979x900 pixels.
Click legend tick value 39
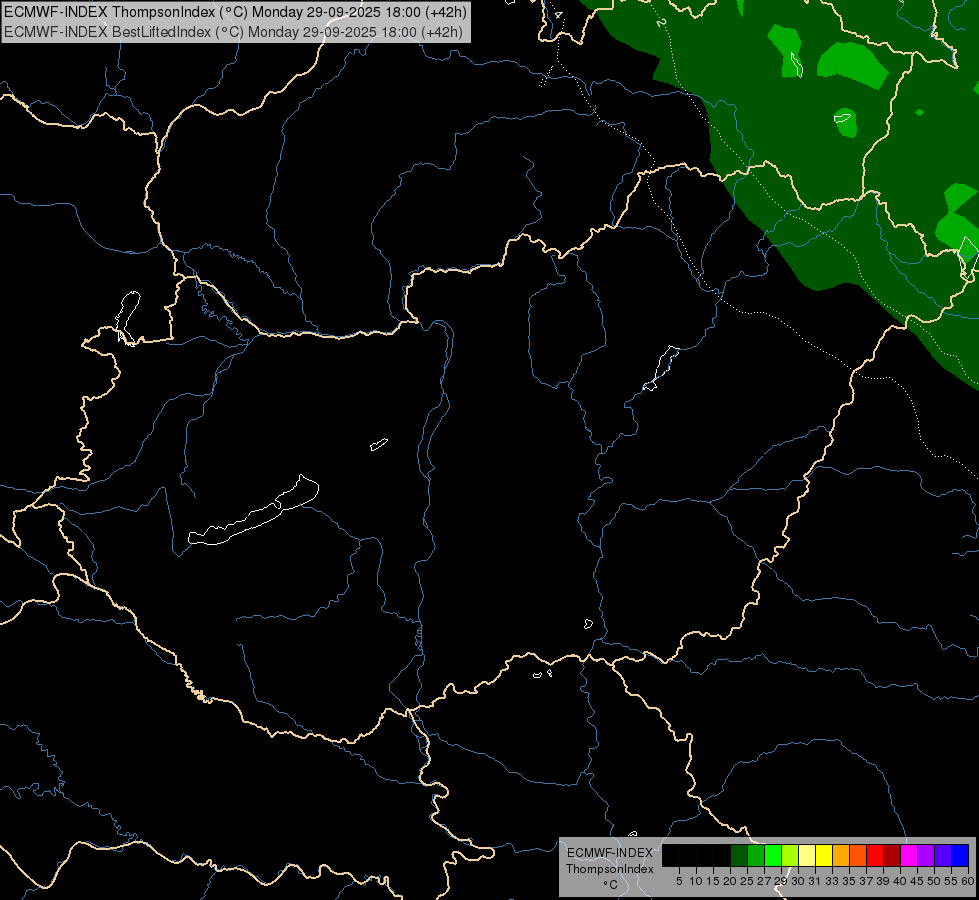coord(883,881)
